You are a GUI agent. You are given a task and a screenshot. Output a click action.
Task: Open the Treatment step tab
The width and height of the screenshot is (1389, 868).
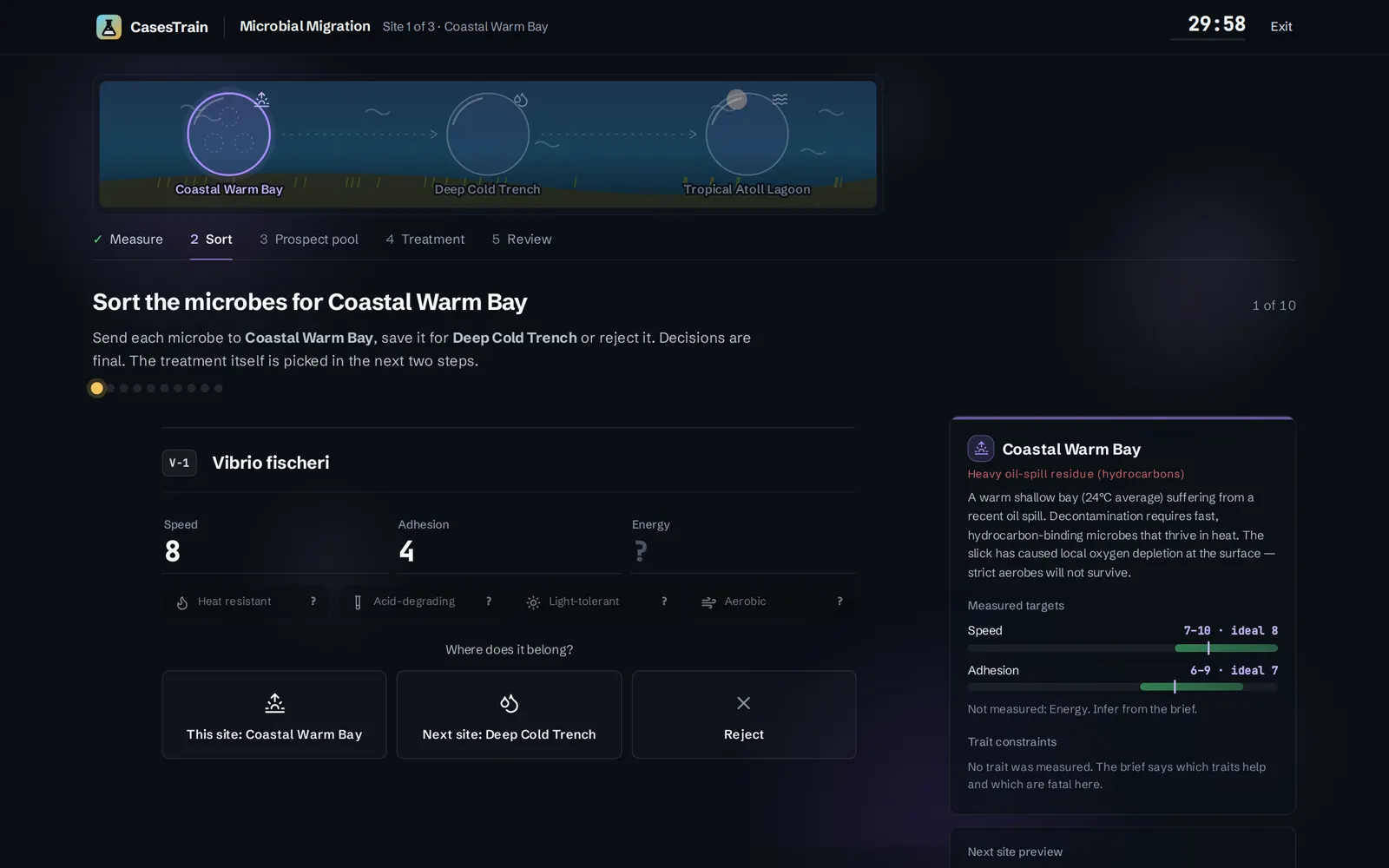(425, 240)
